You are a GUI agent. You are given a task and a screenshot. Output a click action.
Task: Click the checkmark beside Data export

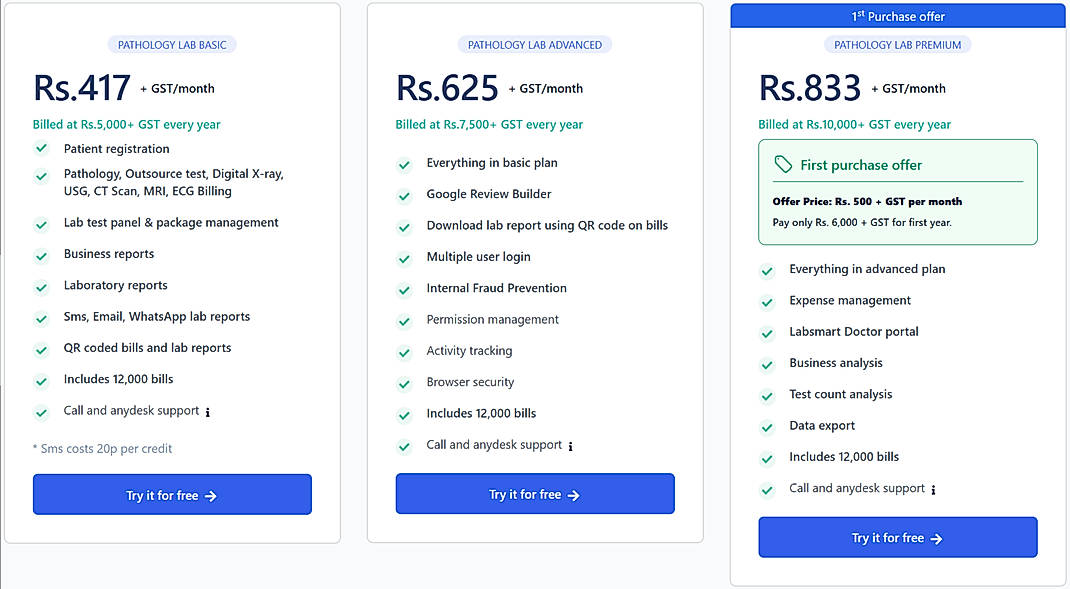click(x=767, y=425)
